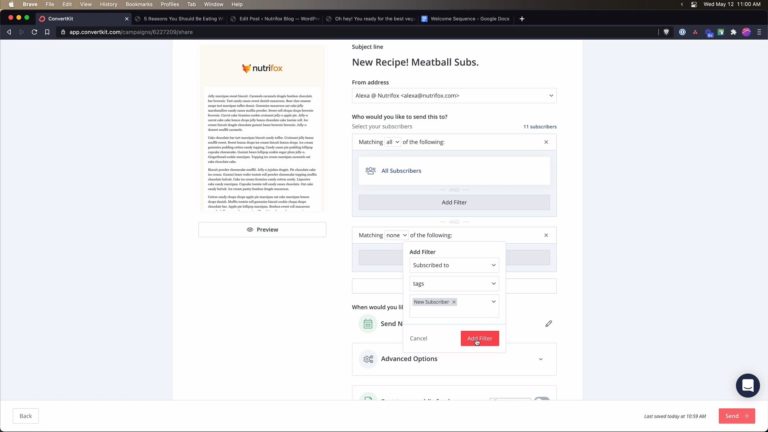Open the email preview thumbnail
This screenshot has width=768, height=432.
point(262,128)
